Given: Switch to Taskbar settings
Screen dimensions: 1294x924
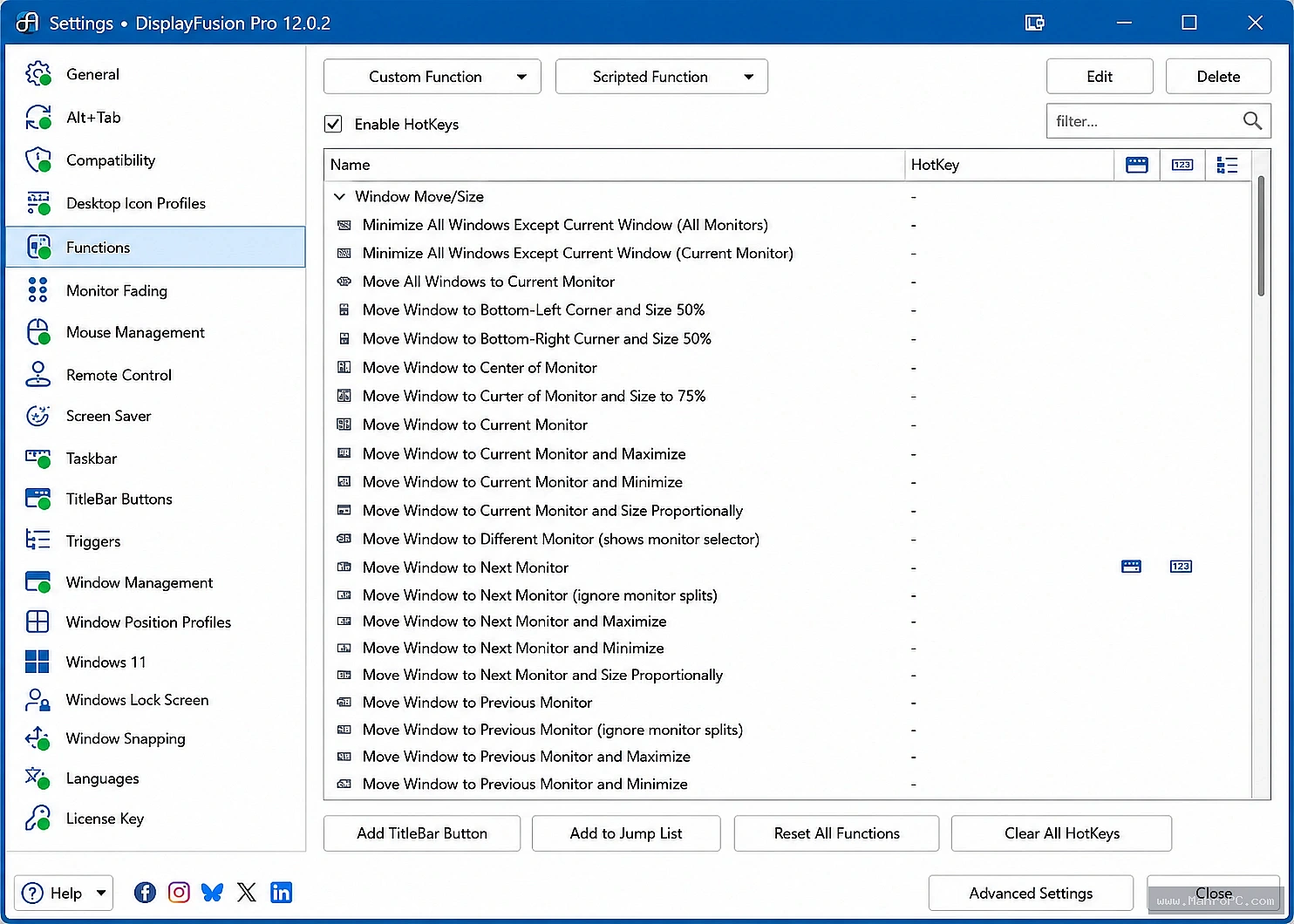Looking at the screenshot, I should (155, 458).
